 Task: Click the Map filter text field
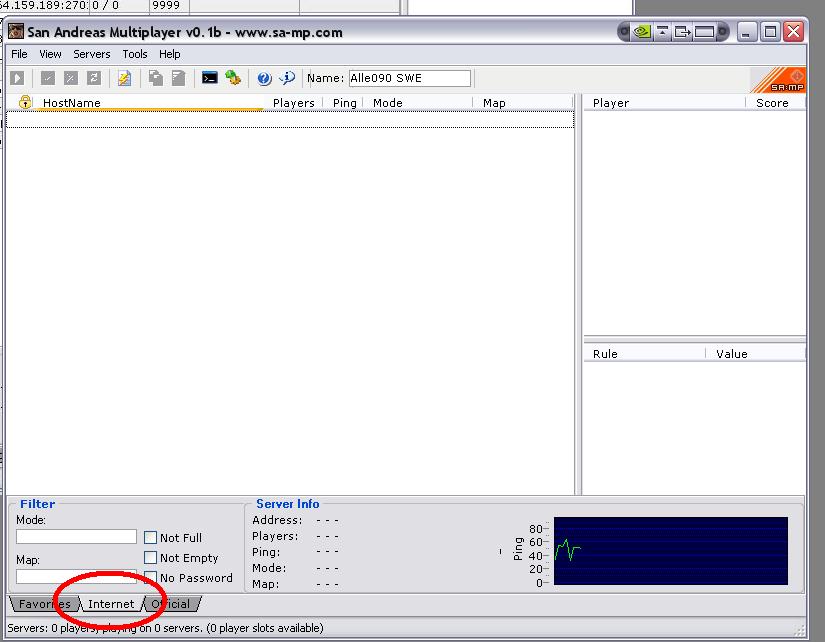[76, 577]
